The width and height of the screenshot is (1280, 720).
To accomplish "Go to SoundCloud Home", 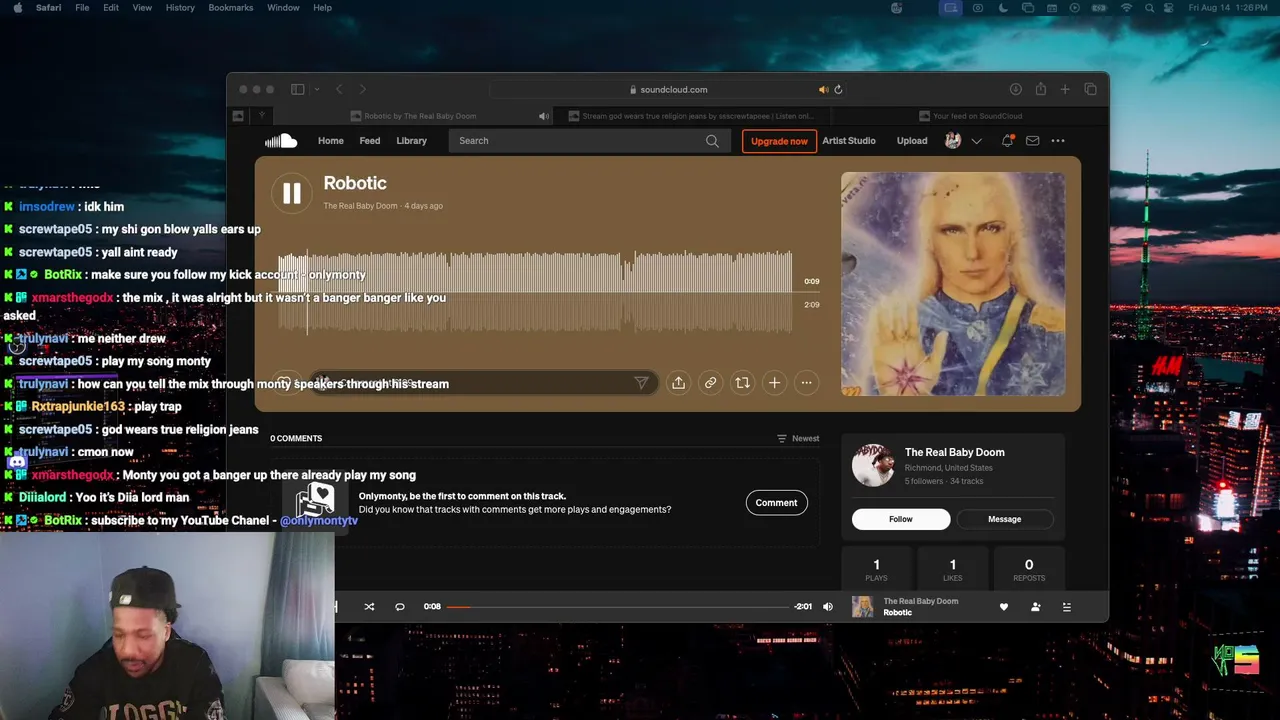I will [x=330, y=141].
